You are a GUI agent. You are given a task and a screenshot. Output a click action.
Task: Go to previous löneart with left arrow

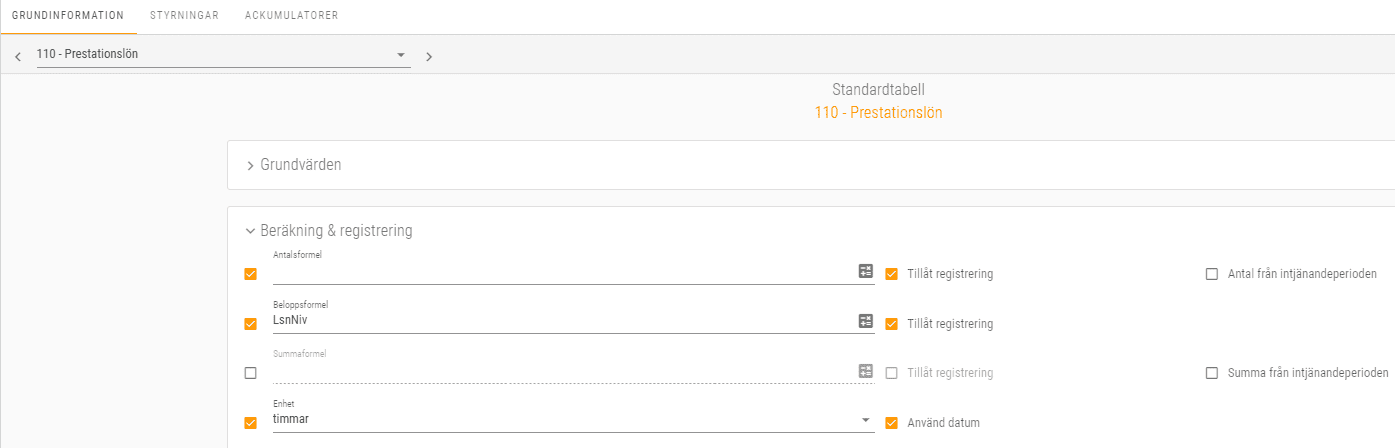18,57
